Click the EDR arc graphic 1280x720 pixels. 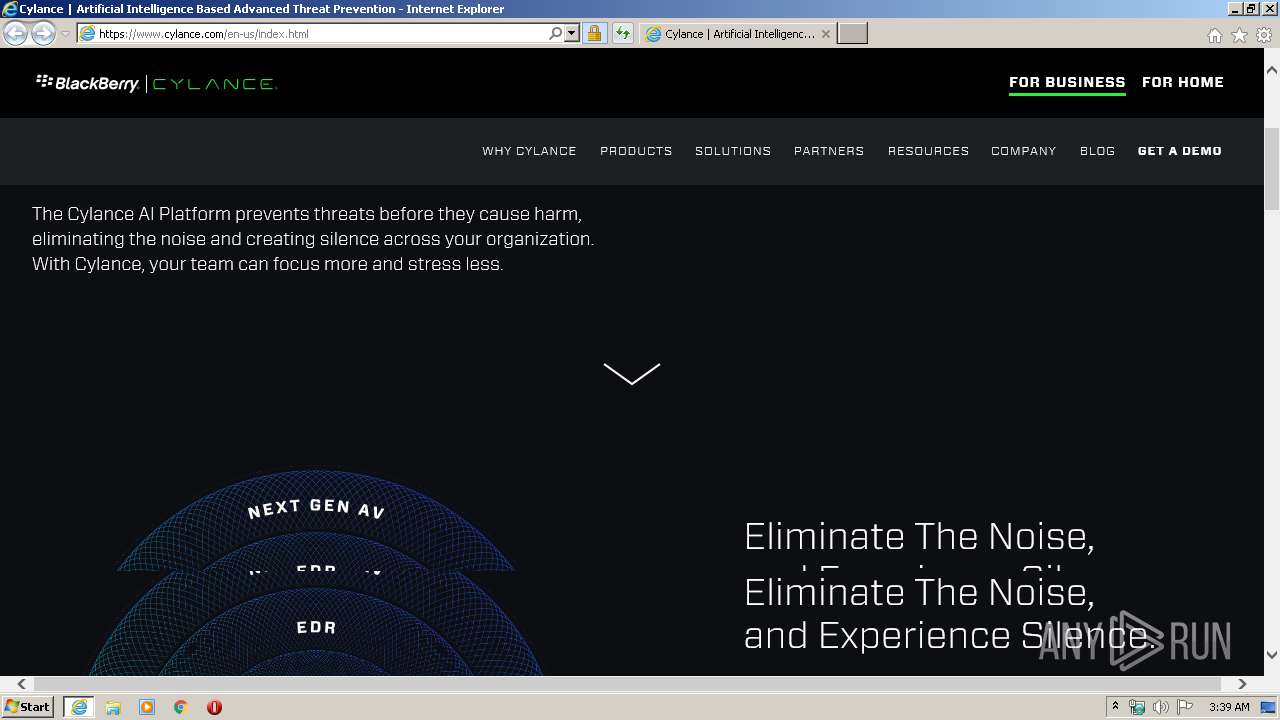(x=316, y=627)
